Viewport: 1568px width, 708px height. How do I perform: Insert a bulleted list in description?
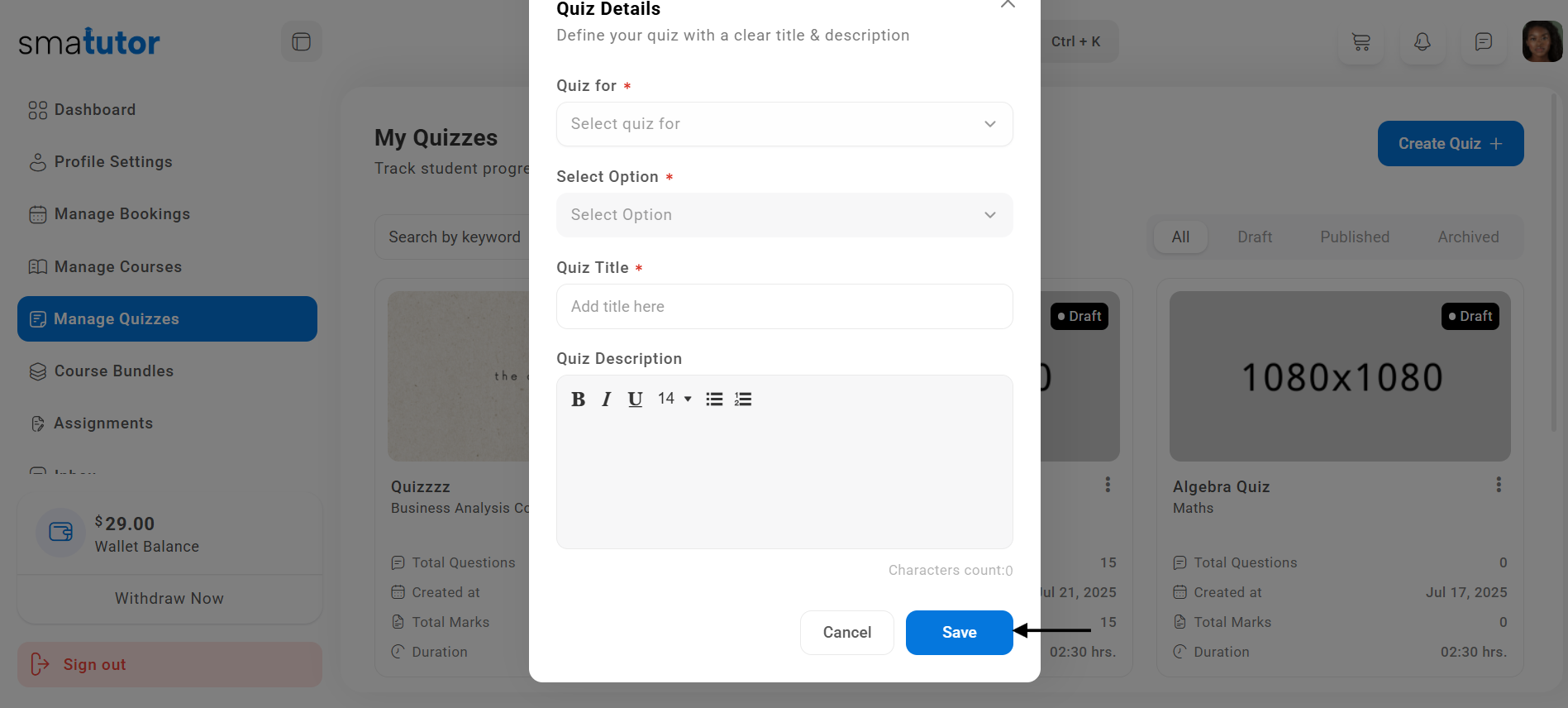pyautogui.click(x=714, y=399)
